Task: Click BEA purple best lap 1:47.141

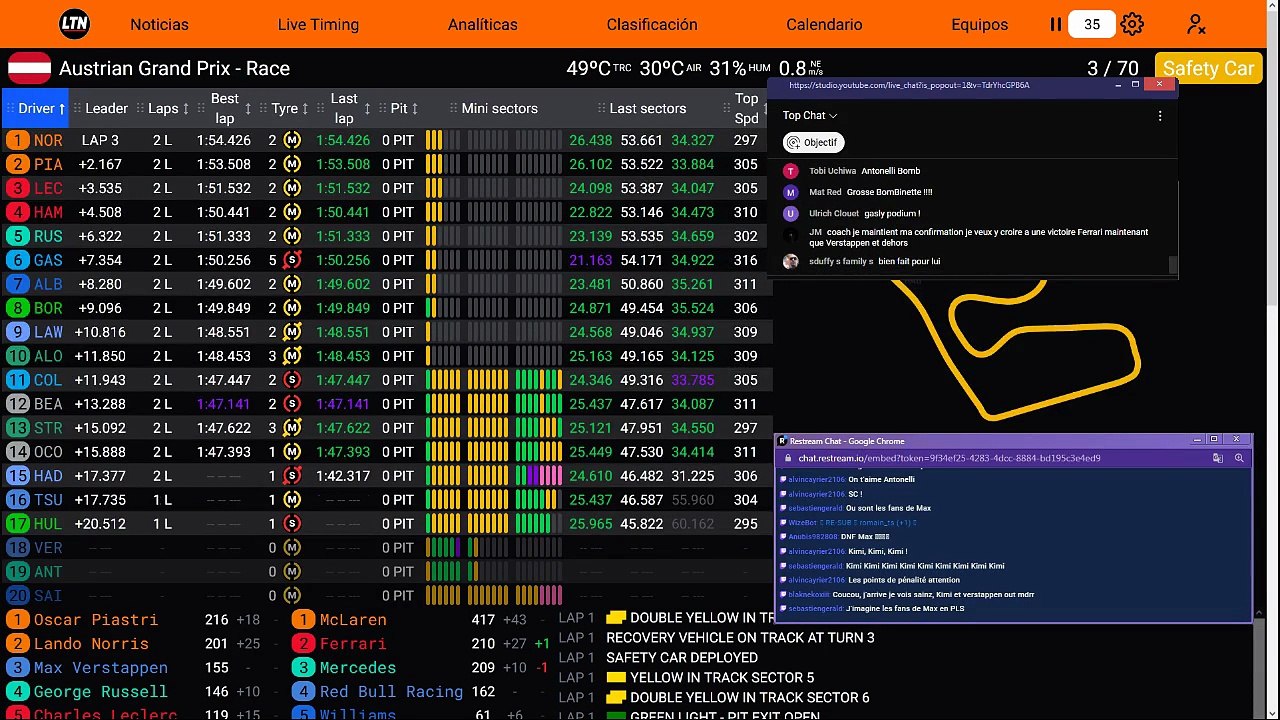Action: click(x=223, y=404)
